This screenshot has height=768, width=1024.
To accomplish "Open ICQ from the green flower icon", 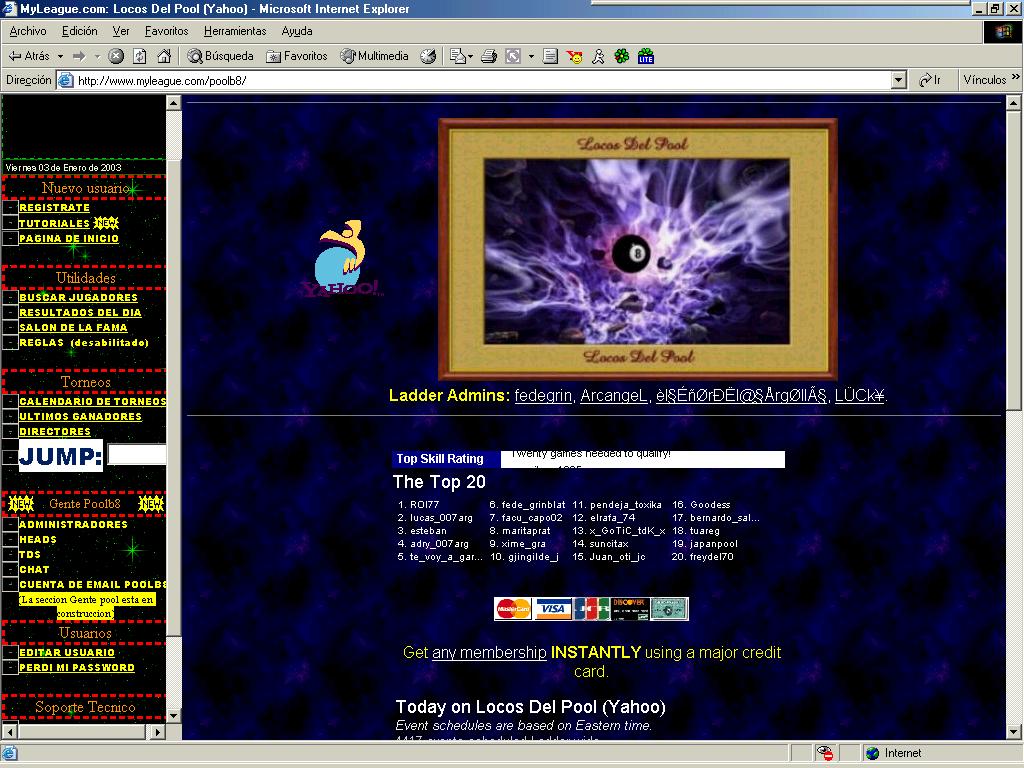I will [622, 56].
